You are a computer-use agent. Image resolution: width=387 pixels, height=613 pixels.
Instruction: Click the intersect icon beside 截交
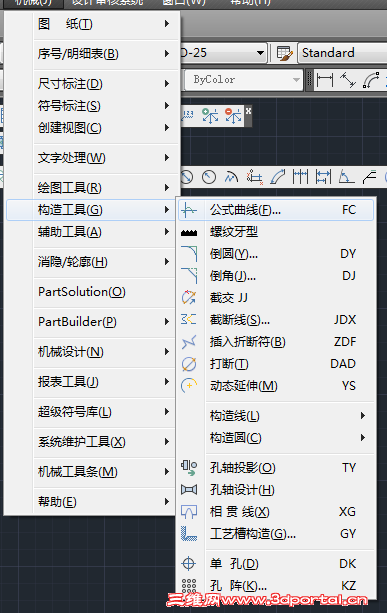[189, 298]
